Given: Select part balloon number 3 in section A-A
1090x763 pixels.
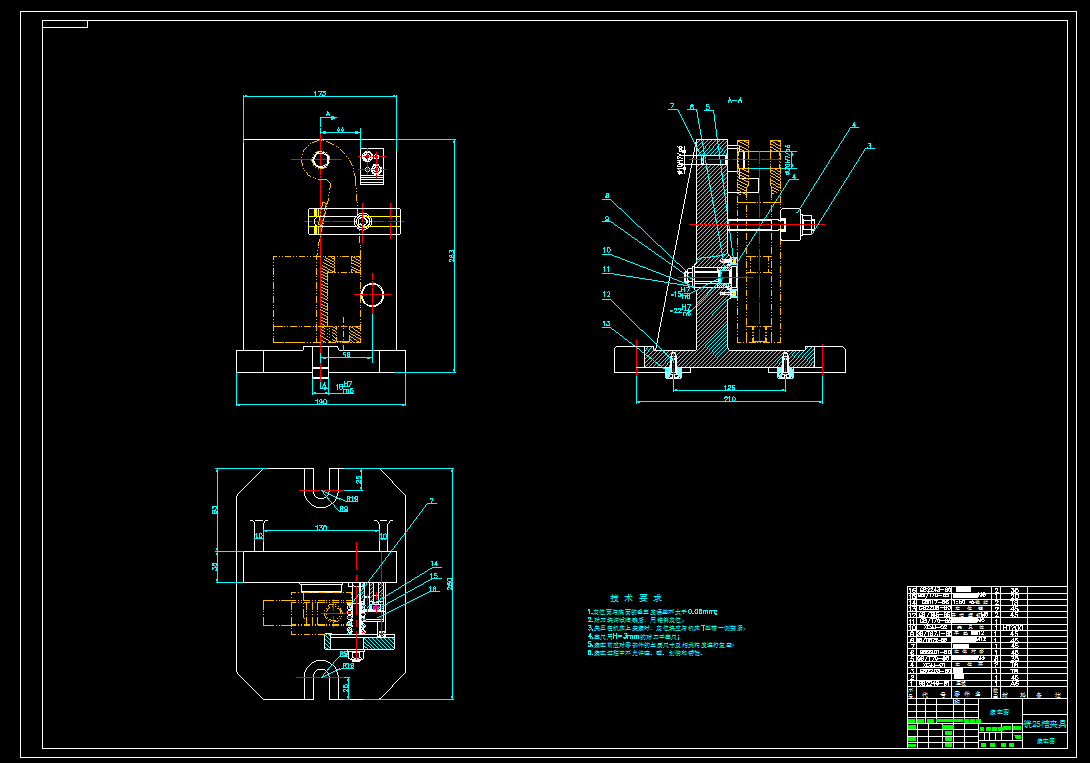Looking at the screenshot, I should (x=869, y=147).
